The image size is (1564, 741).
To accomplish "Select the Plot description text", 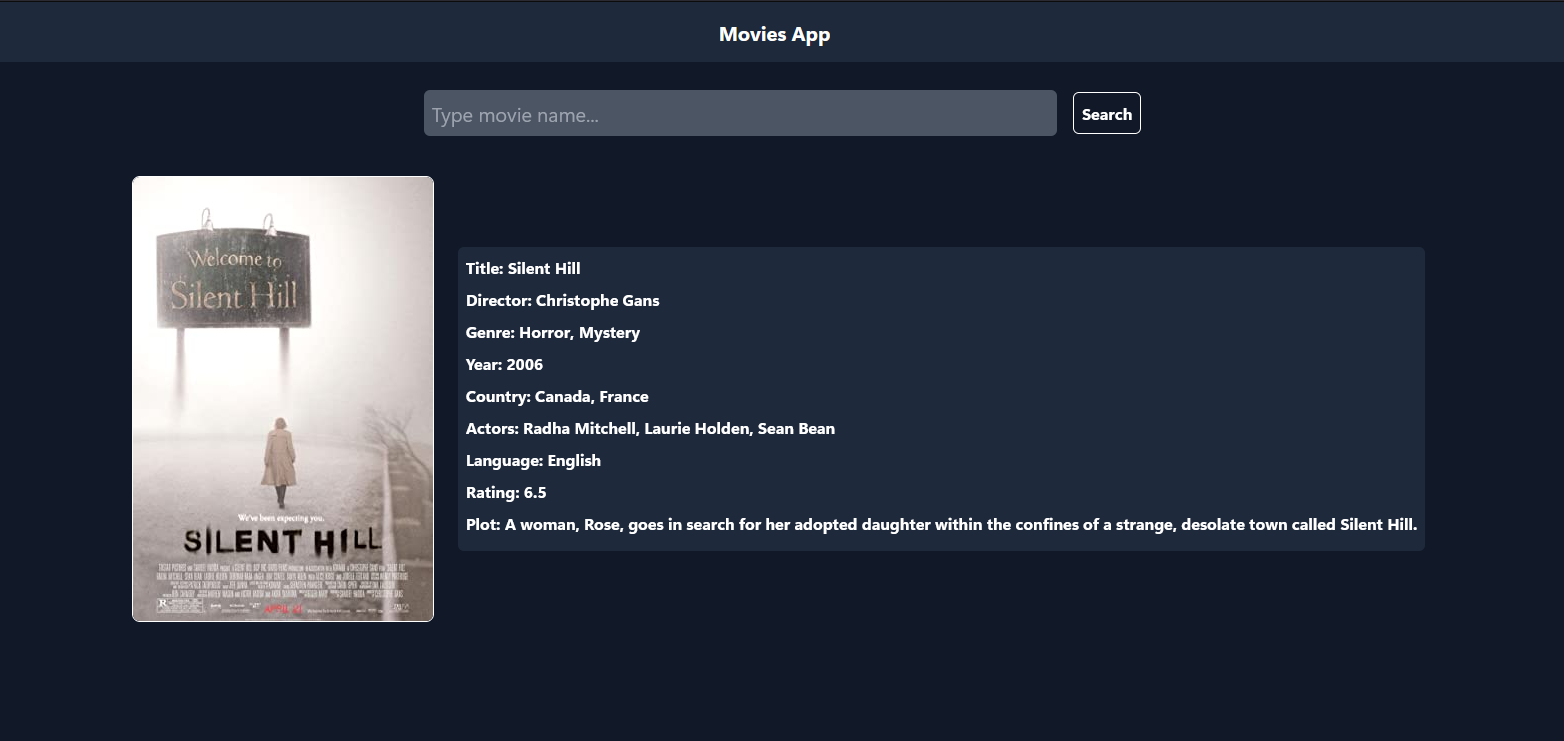I will [x=942, y=524].
